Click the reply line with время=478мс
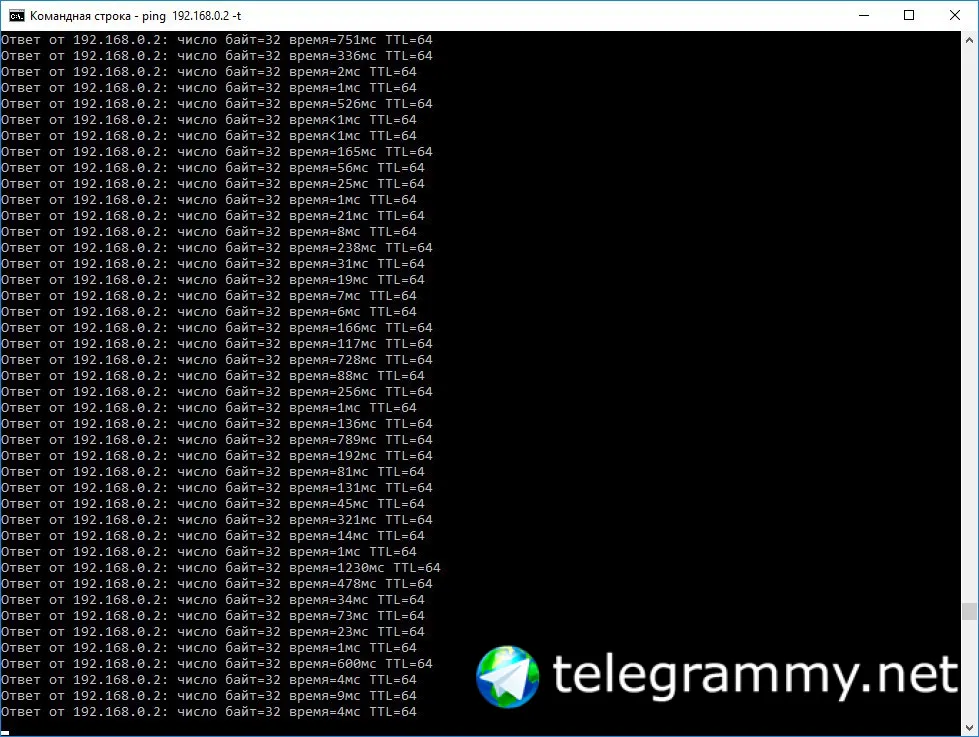The width and height of the screenshot is (979, 737). pos(217,584)
